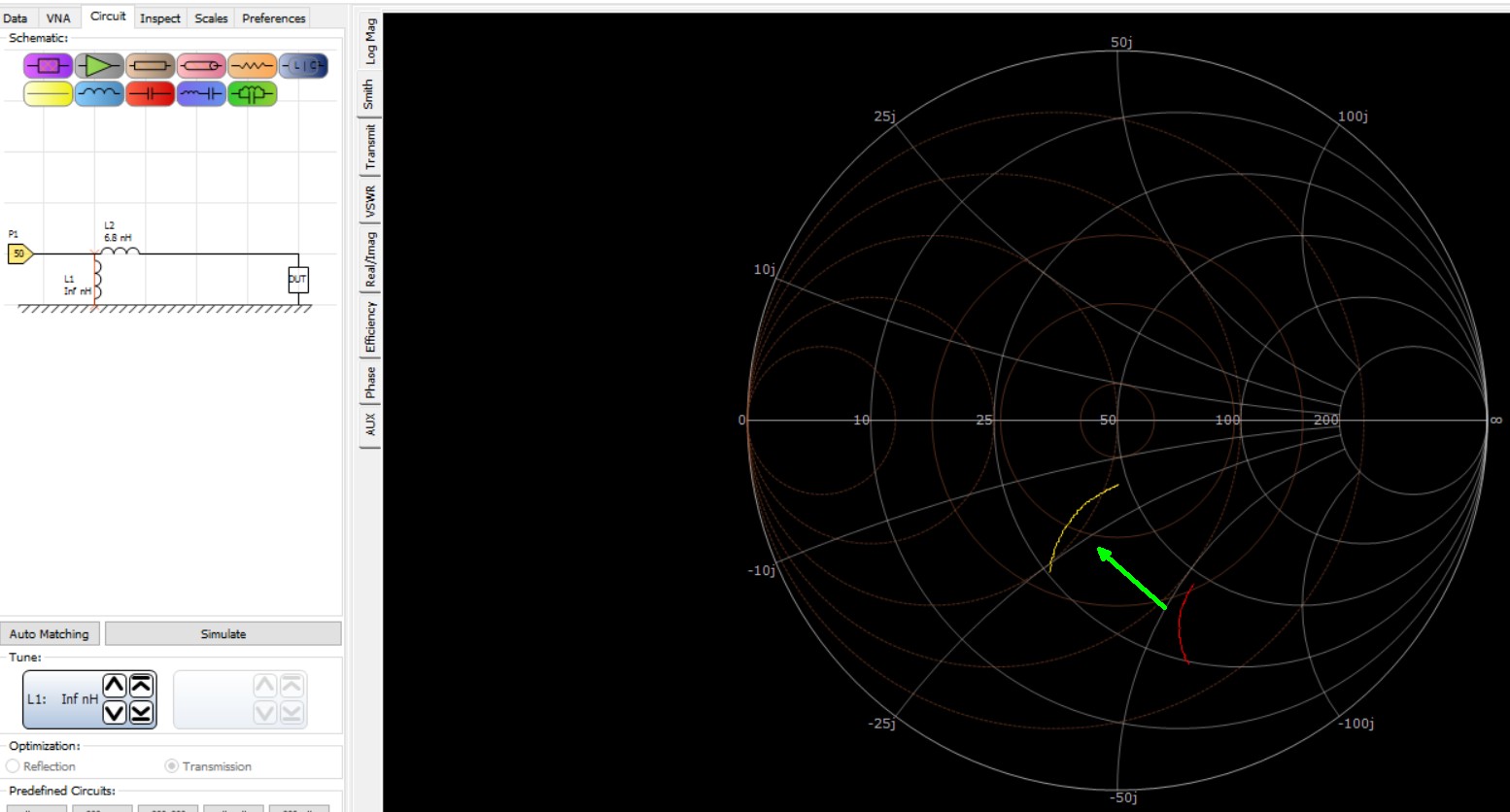Switch to Phase vertical tab
The height and width of the screenshot is (812, 1510).
click(x=370, y=382)
